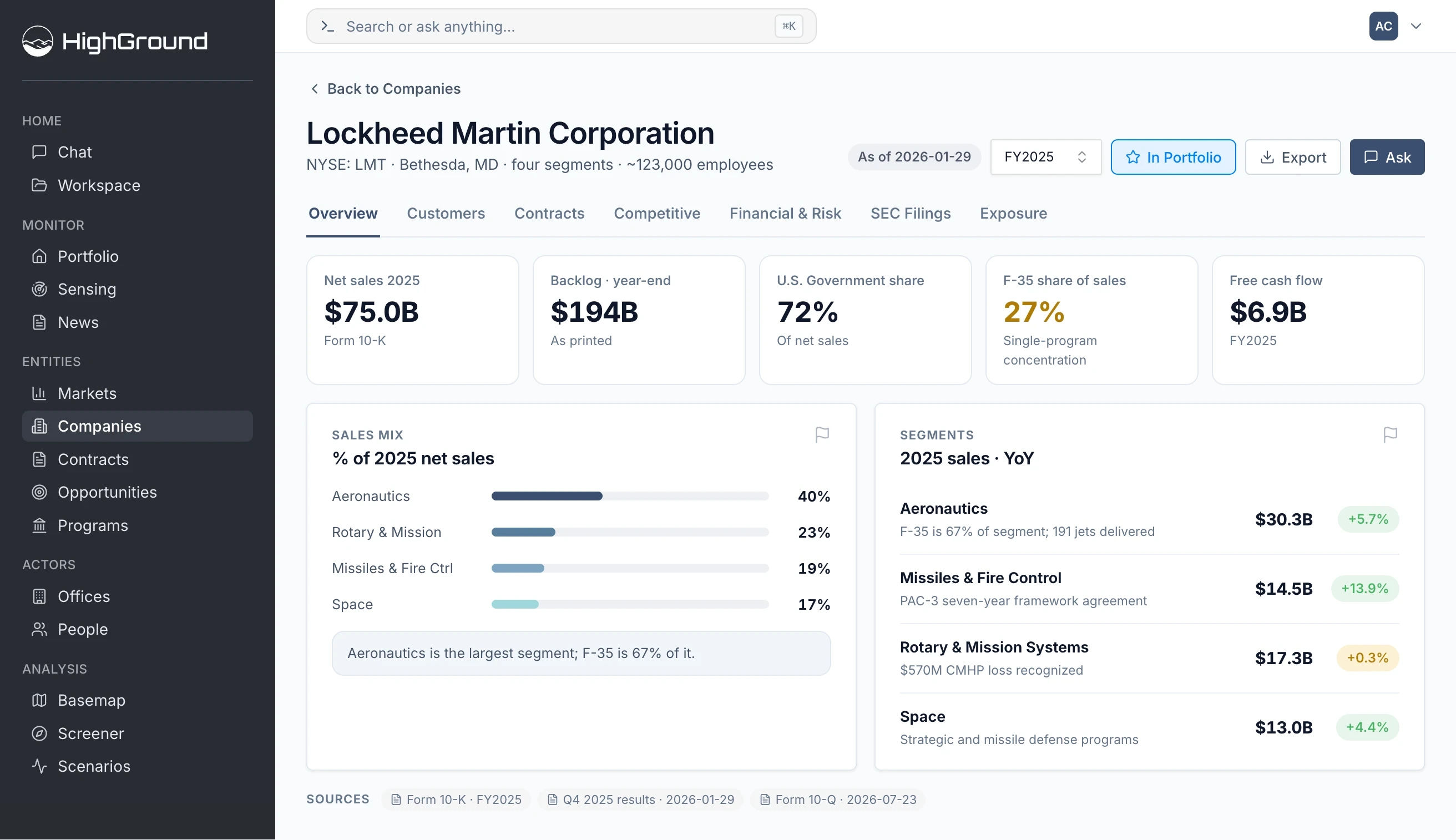This screenshot has width=1456, height=840.
Task: Go to the Exposure tab
Action: coord(1013,214)
